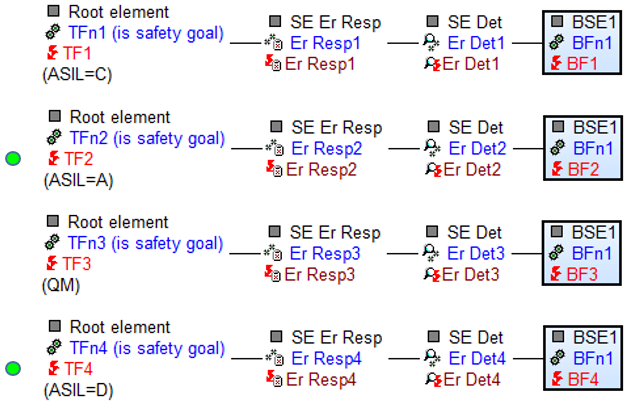
Task: Select the error response icon beside Er Resp1 function
Action: (x=274, y=42)
